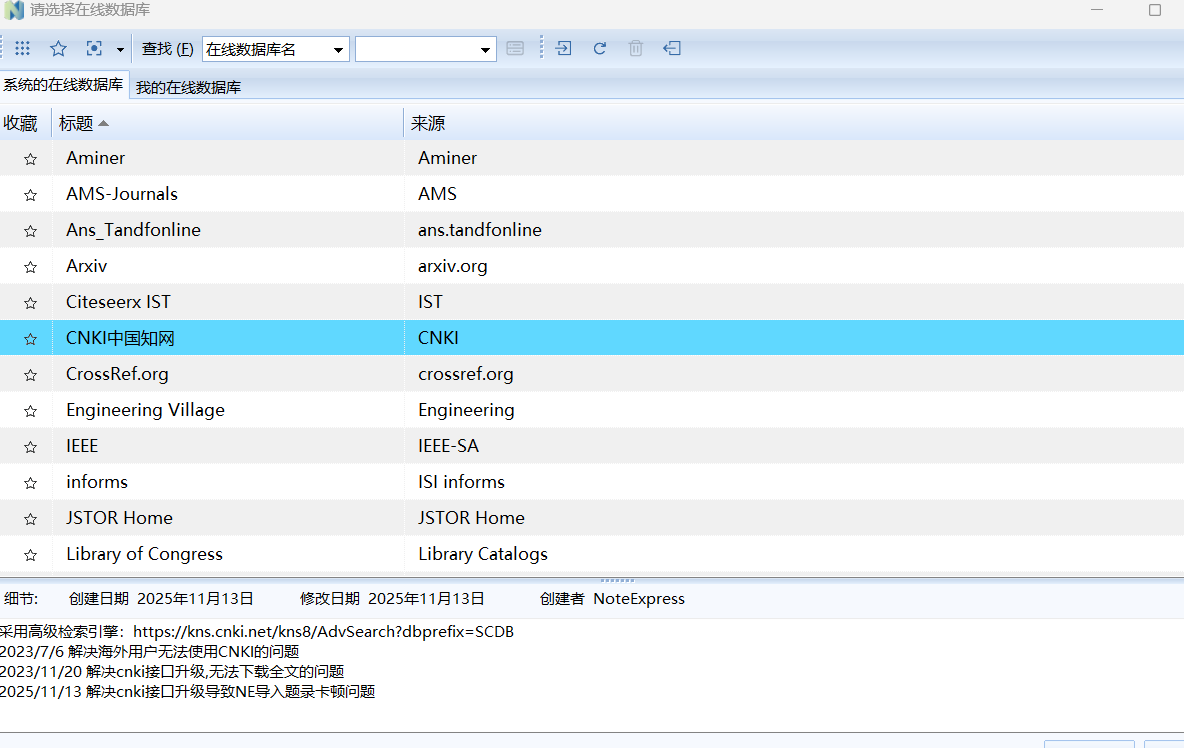Sort by the 标题 column header
The height and width of the screenshot is (748, 1184).
click(81, 123)
